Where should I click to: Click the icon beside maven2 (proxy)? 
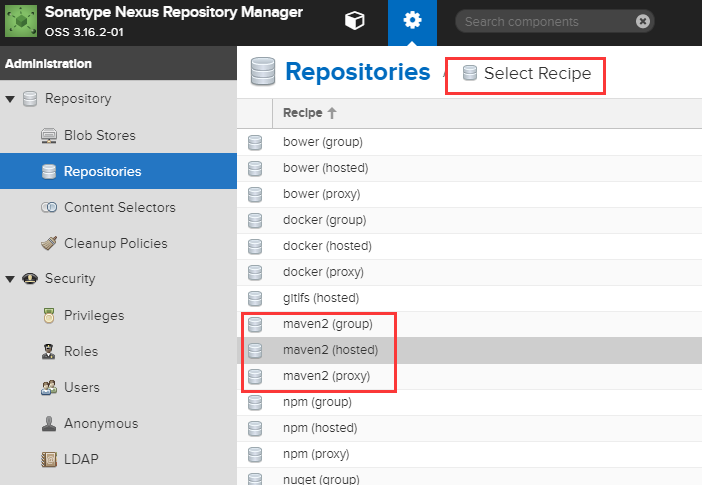click(x=255, y=376)
